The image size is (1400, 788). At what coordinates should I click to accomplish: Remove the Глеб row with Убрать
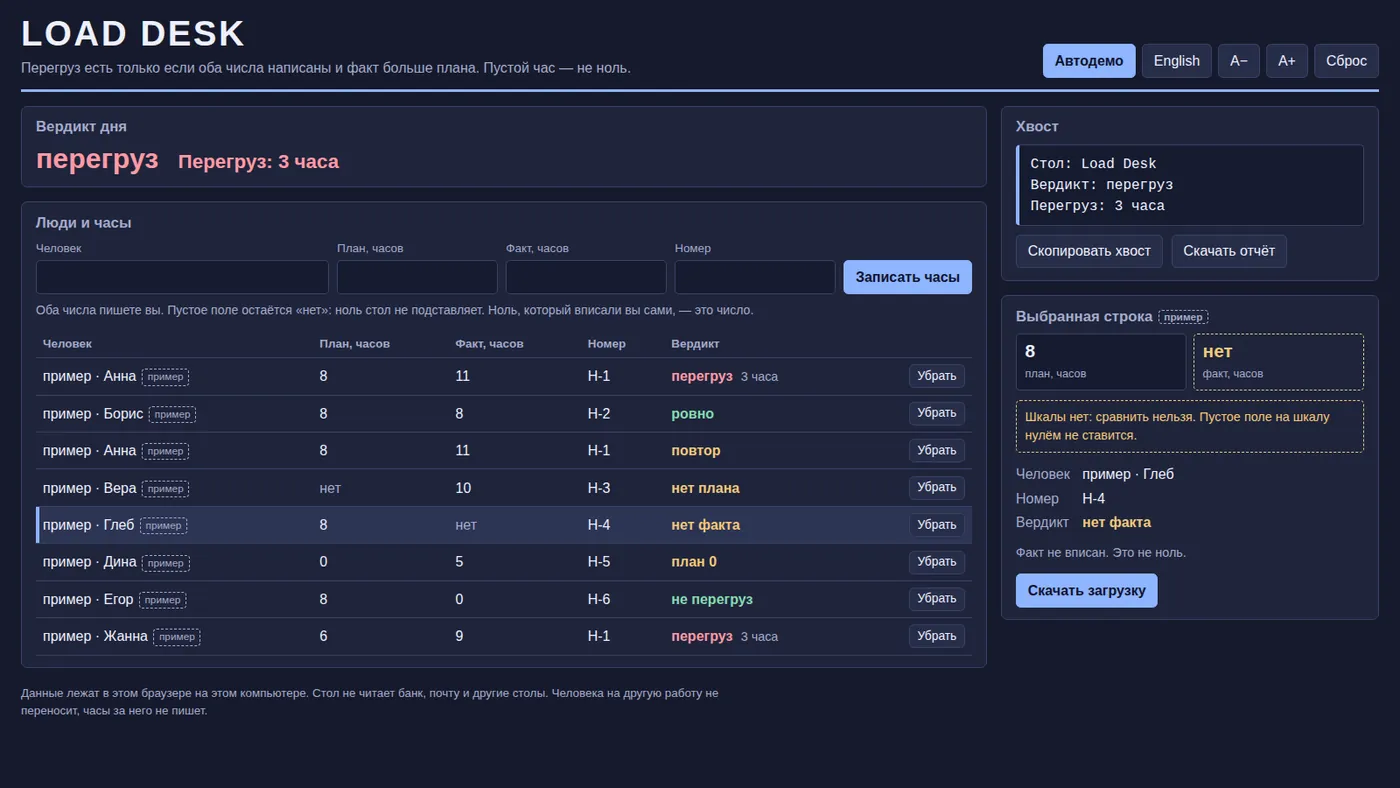[937, 525]
